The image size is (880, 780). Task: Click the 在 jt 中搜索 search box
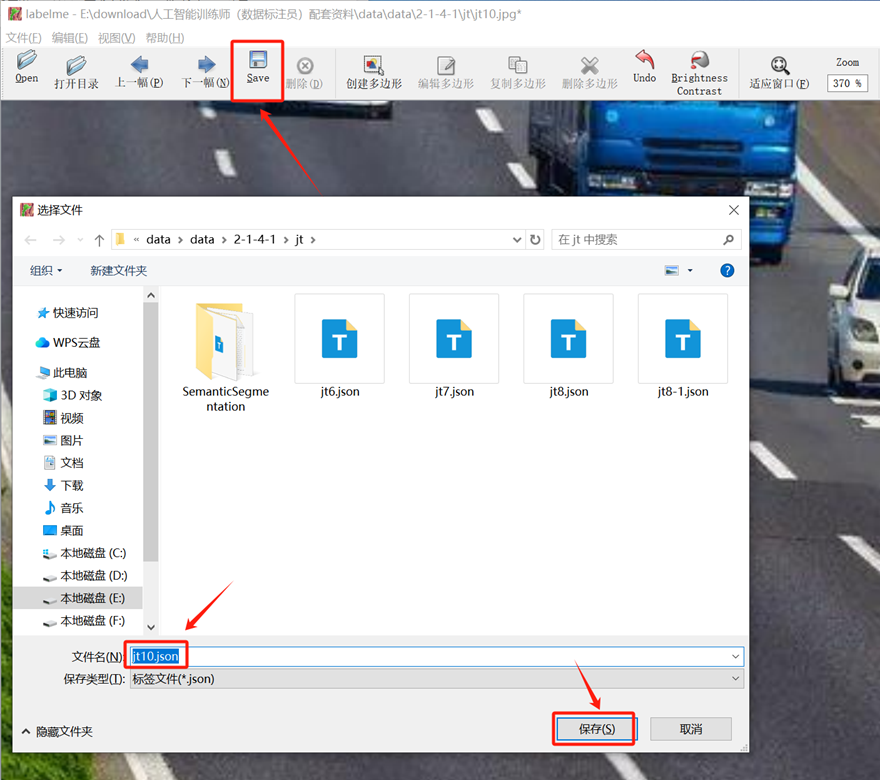pos(646,240)
